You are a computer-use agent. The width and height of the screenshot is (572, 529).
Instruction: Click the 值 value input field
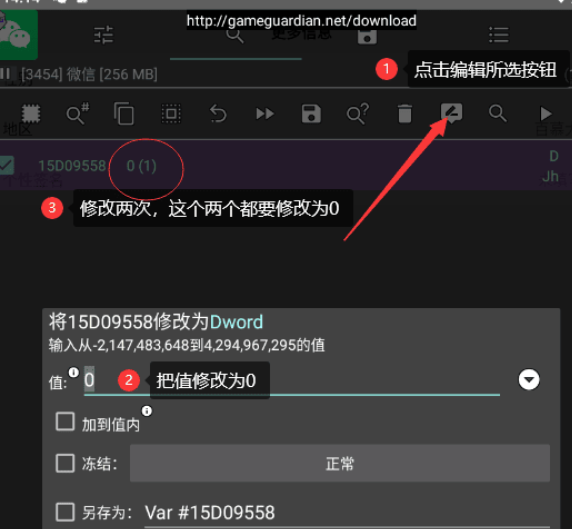(x=292, y=381)
